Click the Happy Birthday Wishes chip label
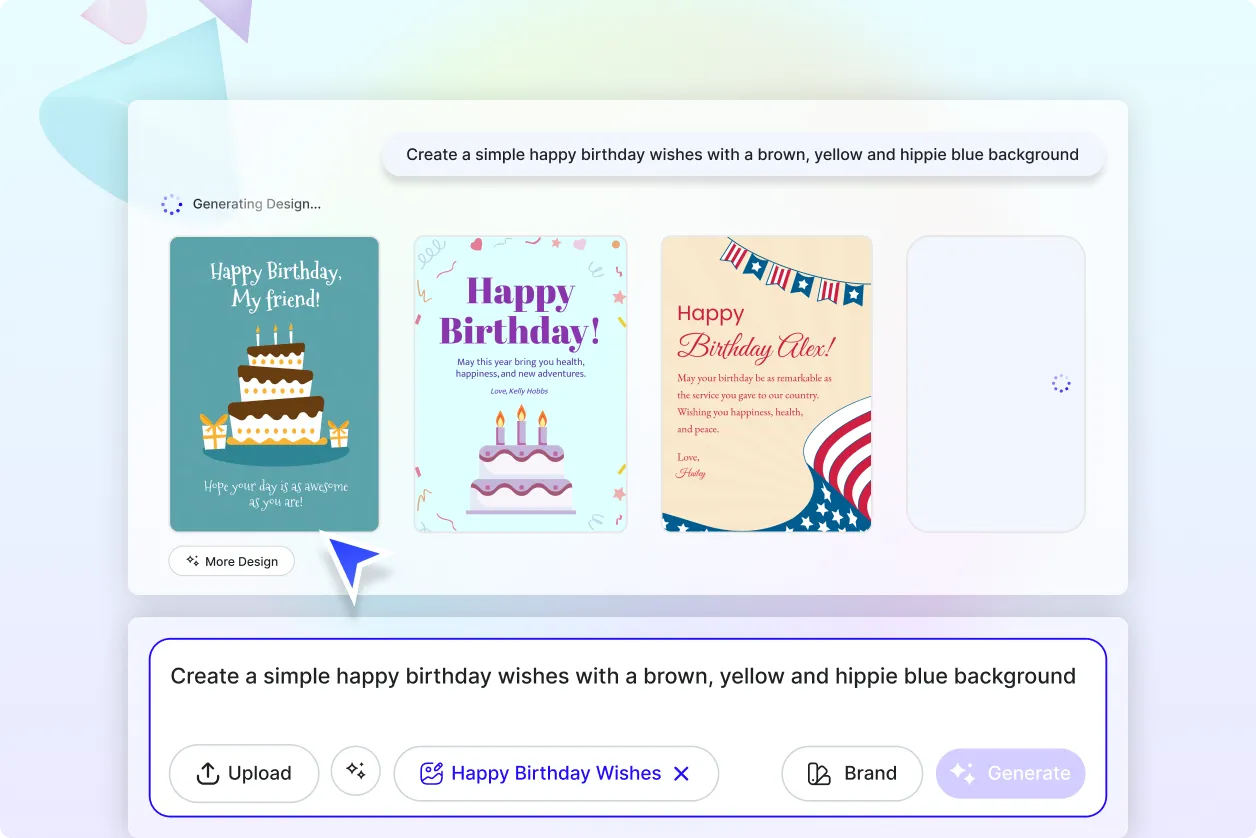The image size is (1256, 838). pos(556,773)
